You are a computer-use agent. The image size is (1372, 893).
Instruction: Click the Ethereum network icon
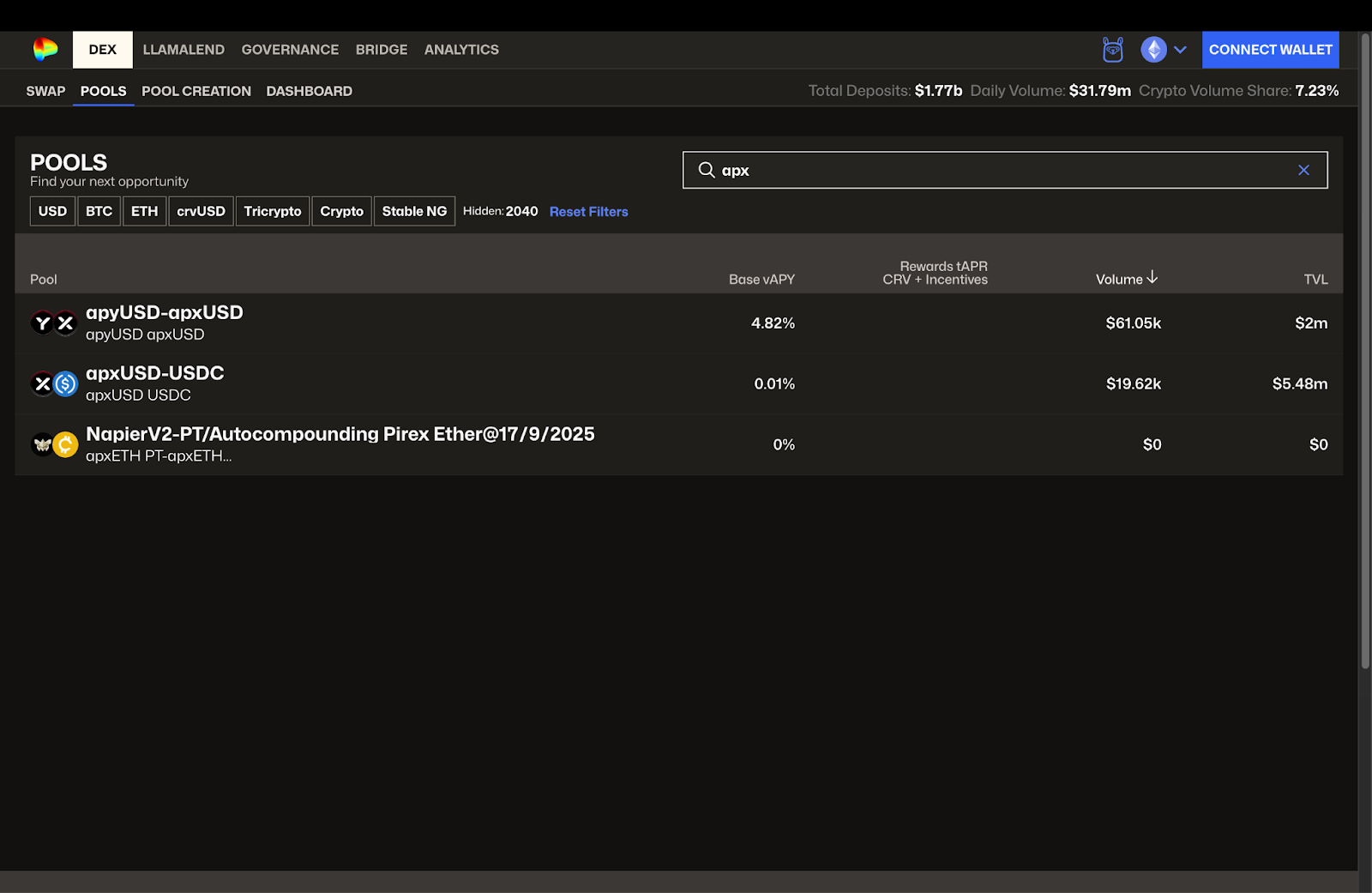click(x=1153, y=50)
